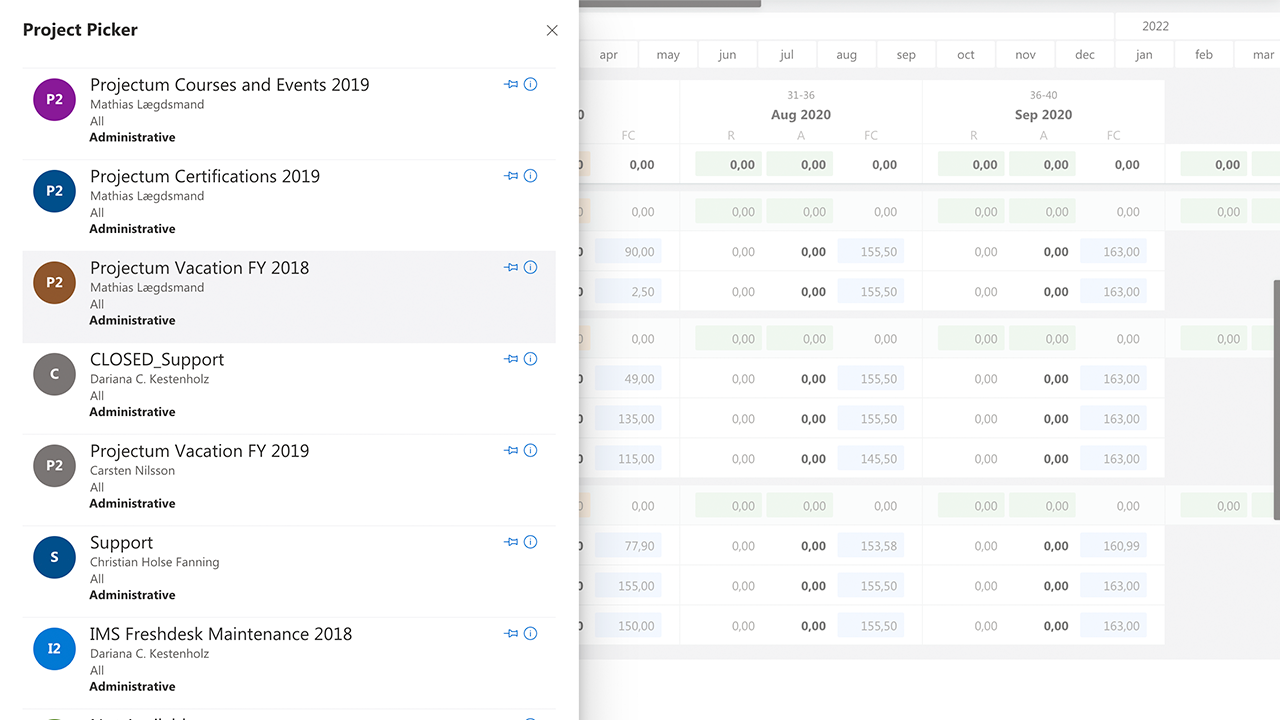Click the vertical scrollbar of the grid

point(1276,399)
